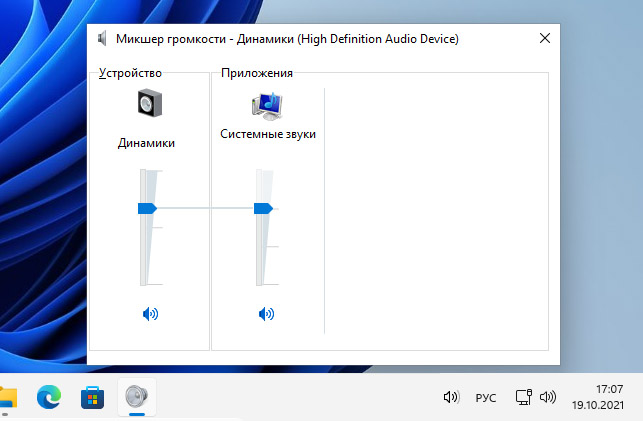The image size is (643, 421).
Task: Click the Динамики speaker device icon
Action: pyautogui.click(x=150, y=103)
